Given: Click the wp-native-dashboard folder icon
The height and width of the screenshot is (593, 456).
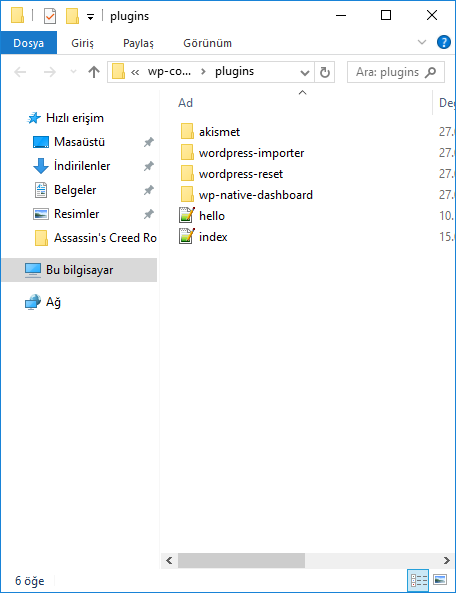Looking at the screenshot, I should pos(187,194).
